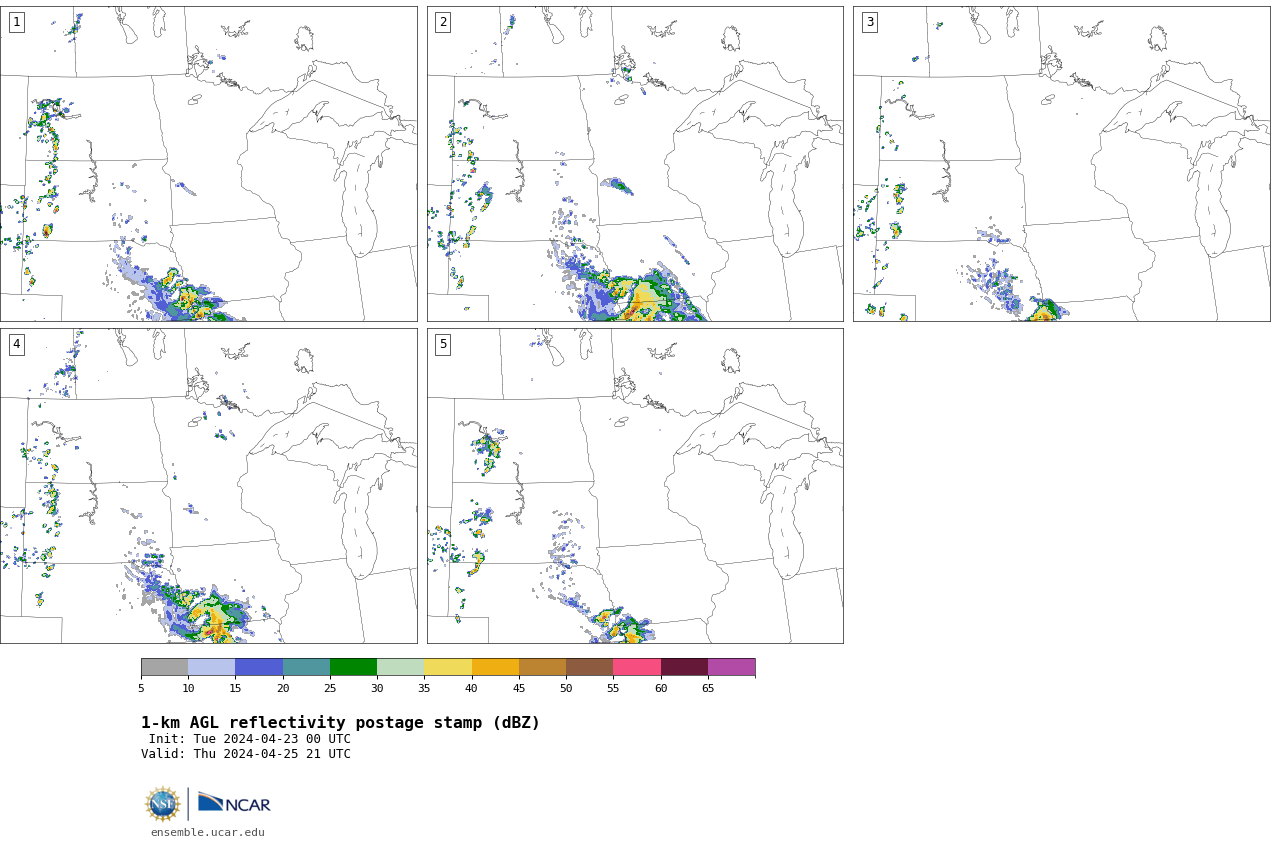Click the panel number 1 label

tap(16, 22)
